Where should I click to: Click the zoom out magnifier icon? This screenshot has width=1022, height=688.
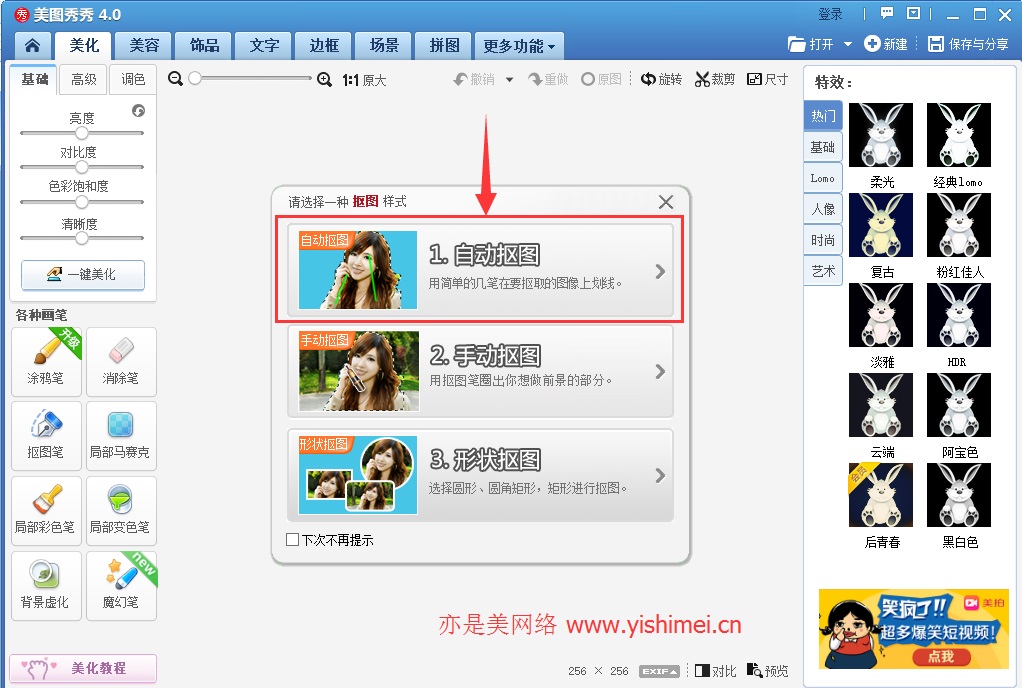[x=175, y=79]
